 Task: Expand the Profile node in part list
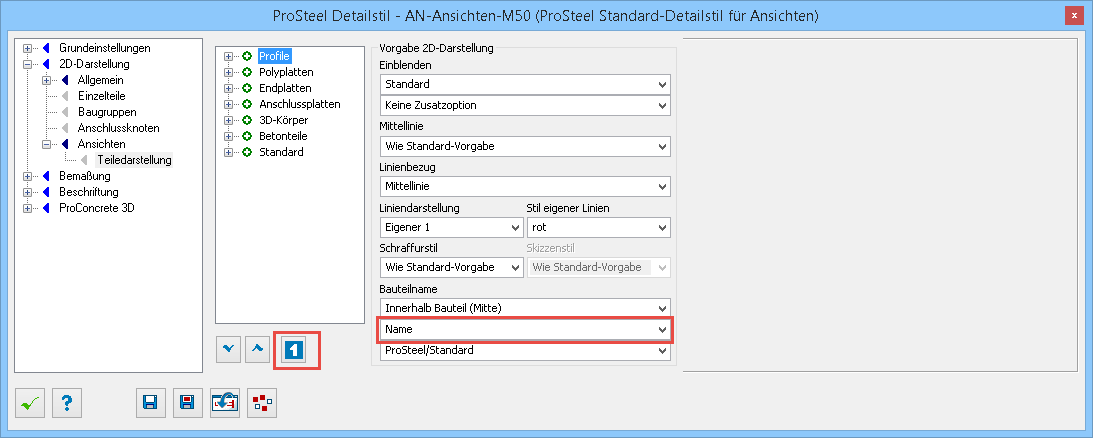pos(228,56)
